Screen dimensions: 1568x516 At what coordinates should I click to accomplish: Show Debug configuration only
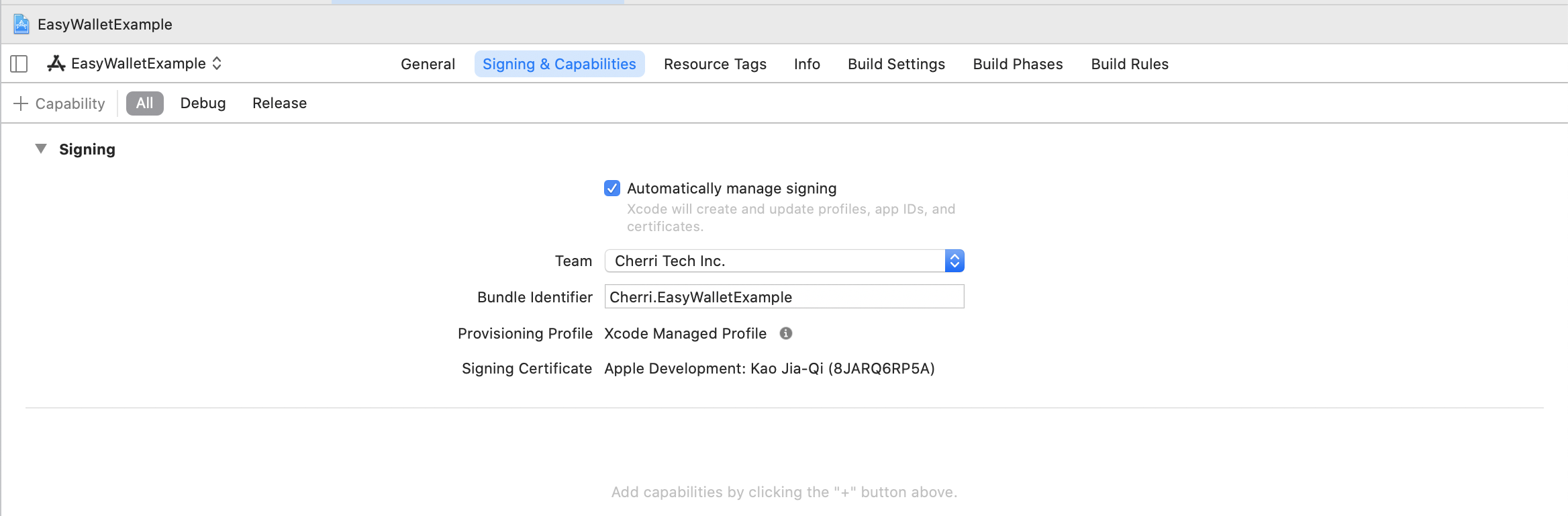click(203, 103)
